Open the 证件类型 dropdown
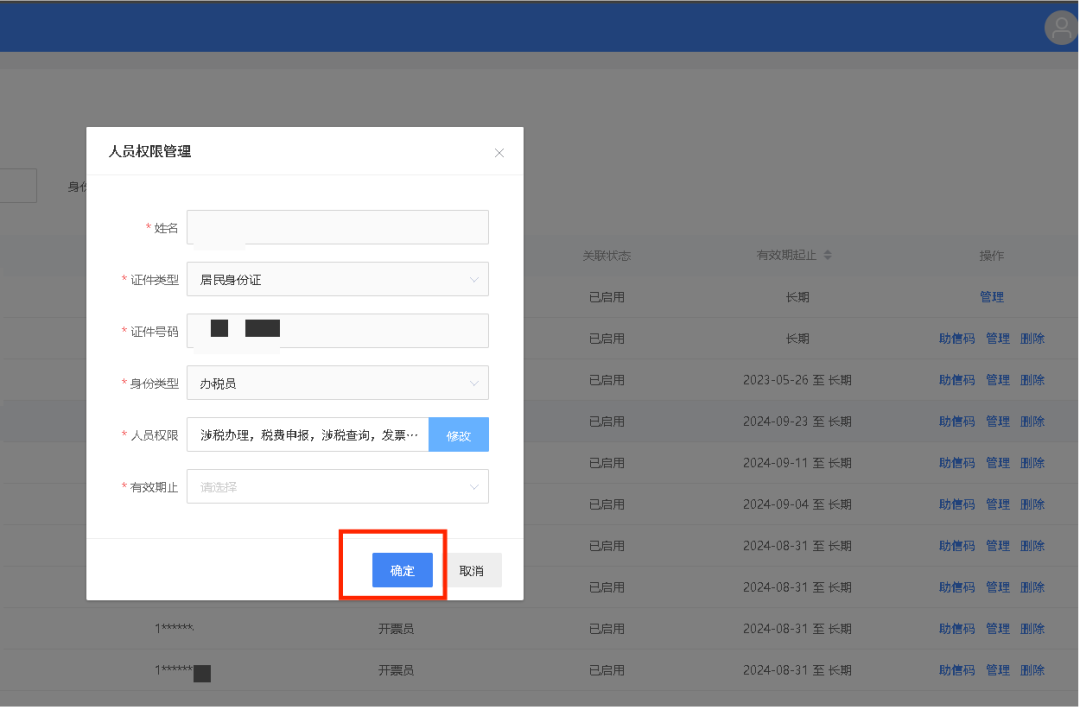The height and width of the screenshot is (710, 1080). click(x=338, y=280)
